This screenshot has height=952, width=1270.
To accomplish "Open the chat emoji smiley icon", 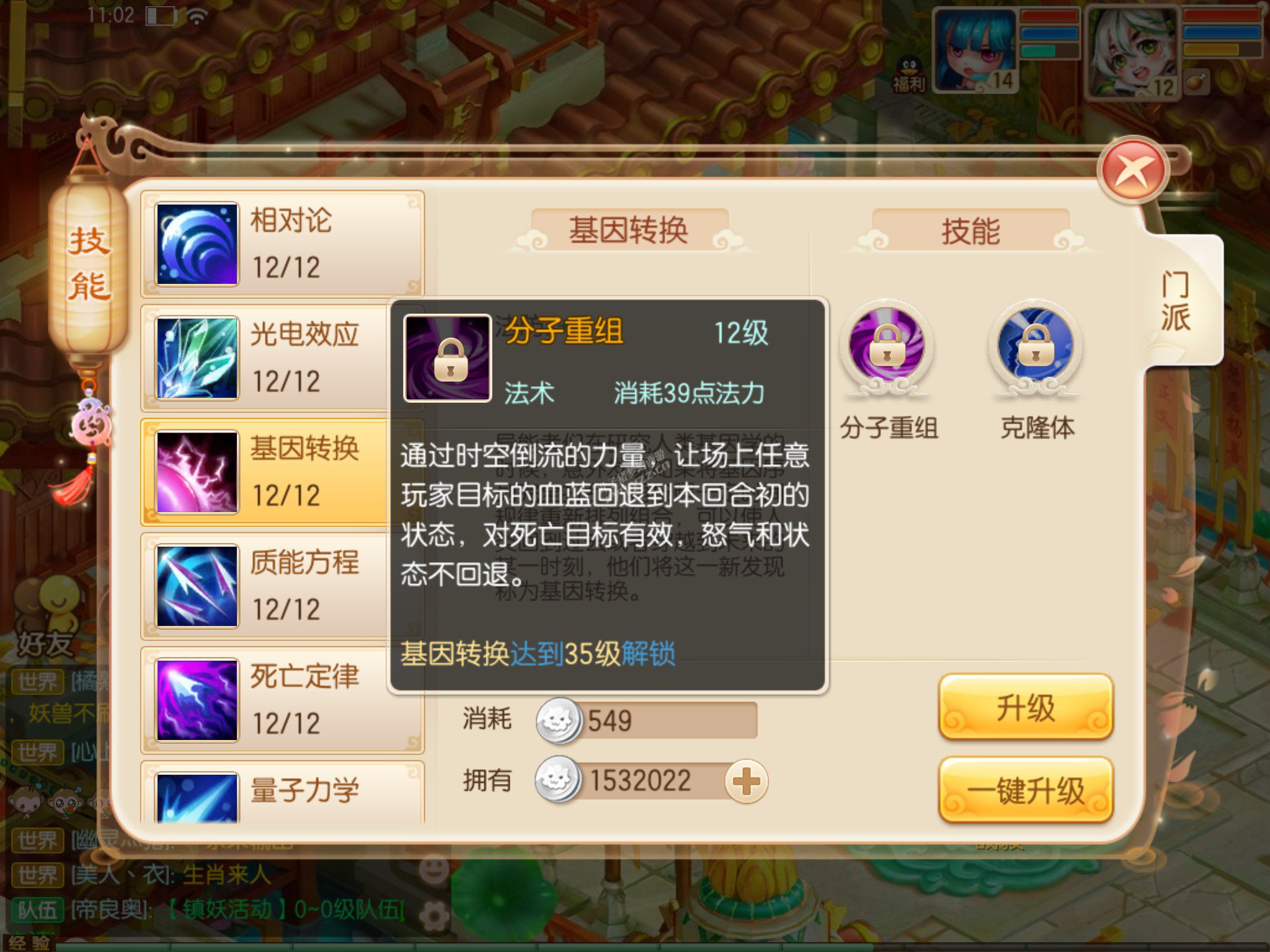I will click(x=434, y=870).
